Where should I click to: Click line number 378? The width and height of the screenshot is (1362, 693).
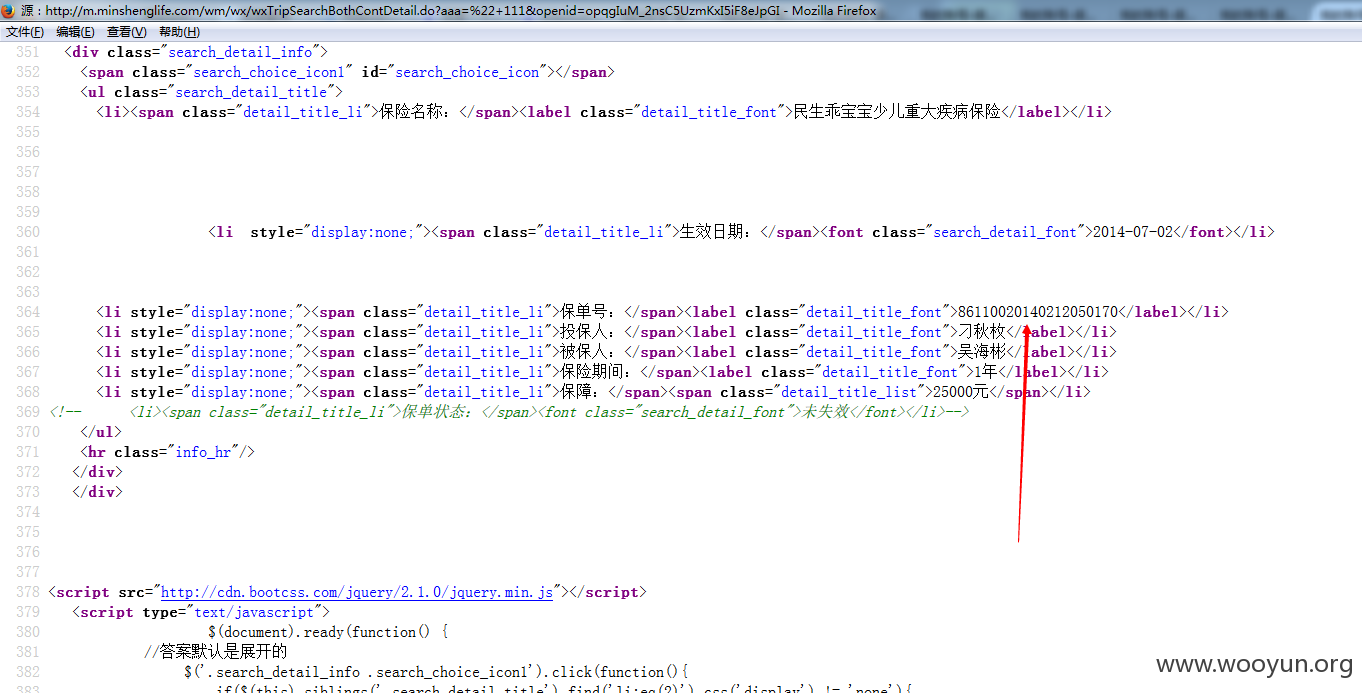tap(28, 592)
